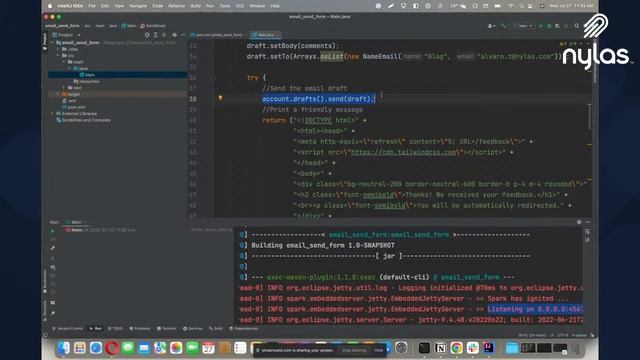Image resolution: width=640 pixels, height=360 pixels.
Task: Hide the Project tool window
Action: coord(183,35)
